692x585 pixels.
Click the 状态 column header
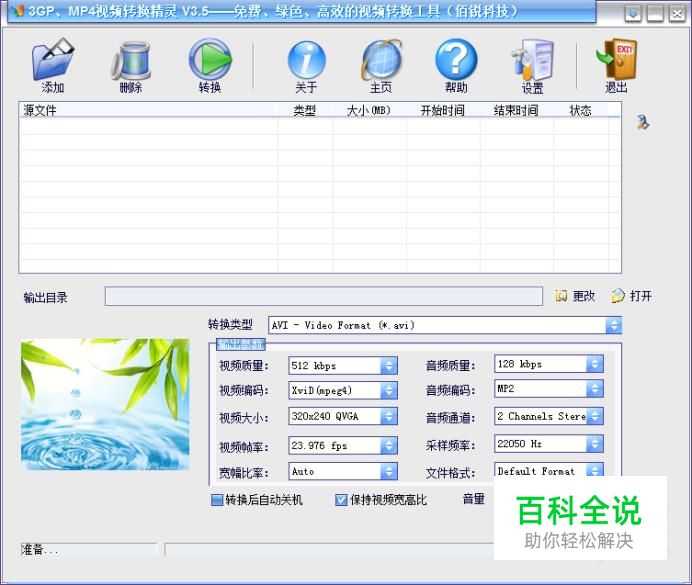coord(581,110)
